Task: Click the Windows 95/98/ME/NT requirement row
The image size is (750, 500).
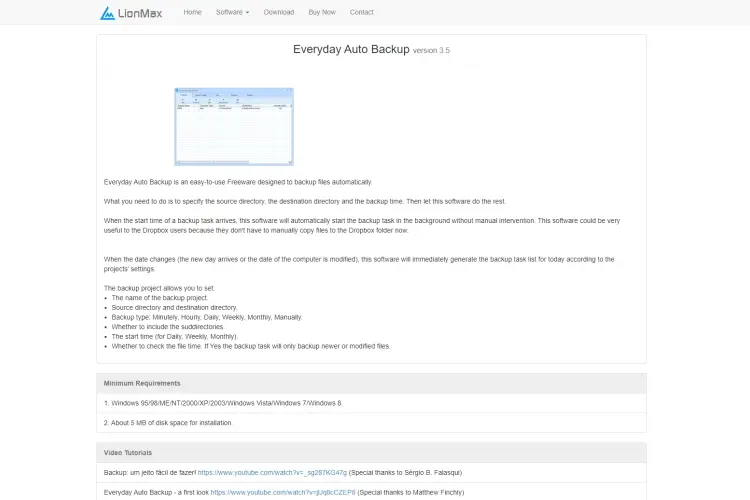Action: point(371,403)
